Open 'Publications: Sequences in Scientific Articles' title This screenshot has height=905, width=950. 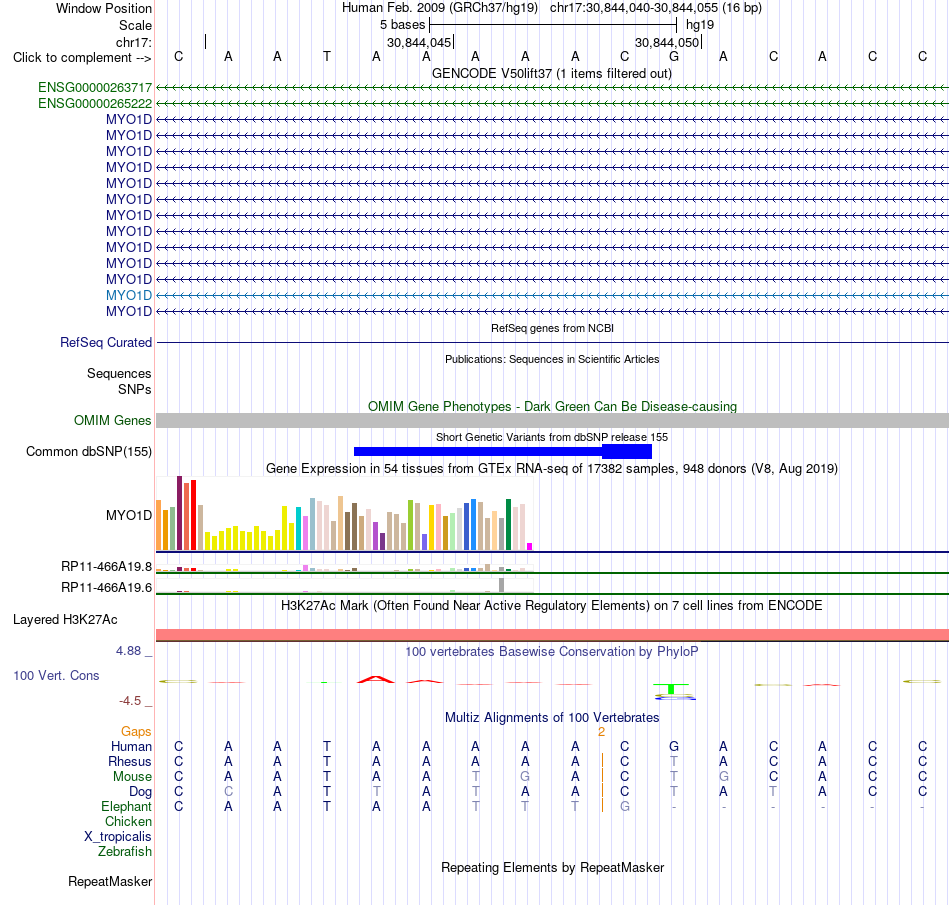pos(552,359)
